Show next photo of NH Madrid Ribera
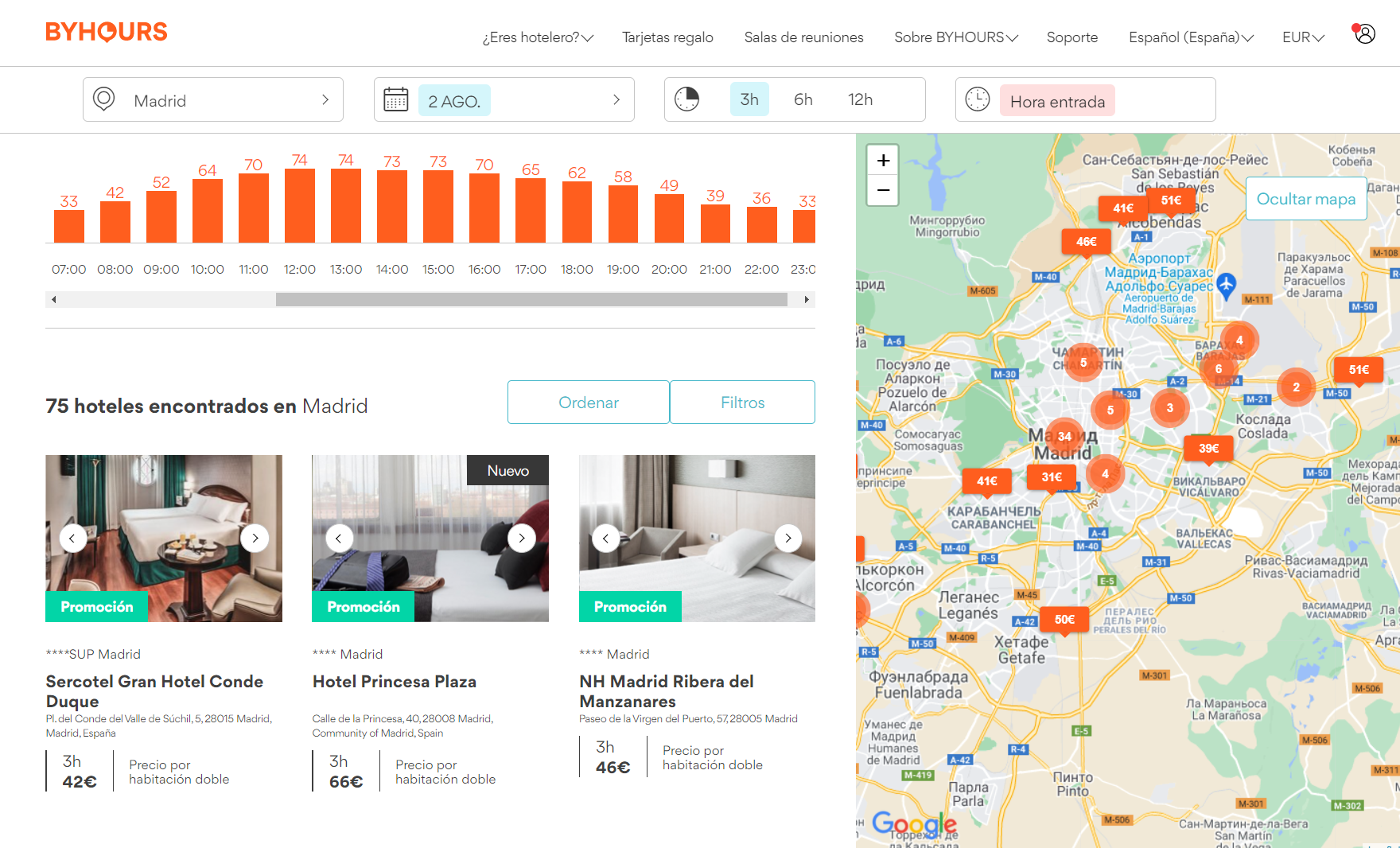The height and width of the screenshot is (848, 1400). [788, 539]
